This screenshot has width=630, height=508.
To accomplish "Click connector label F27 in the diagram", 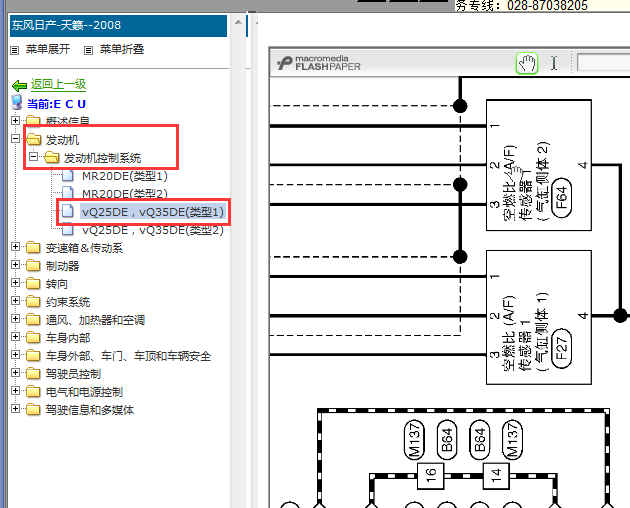I will pos(561,348).
